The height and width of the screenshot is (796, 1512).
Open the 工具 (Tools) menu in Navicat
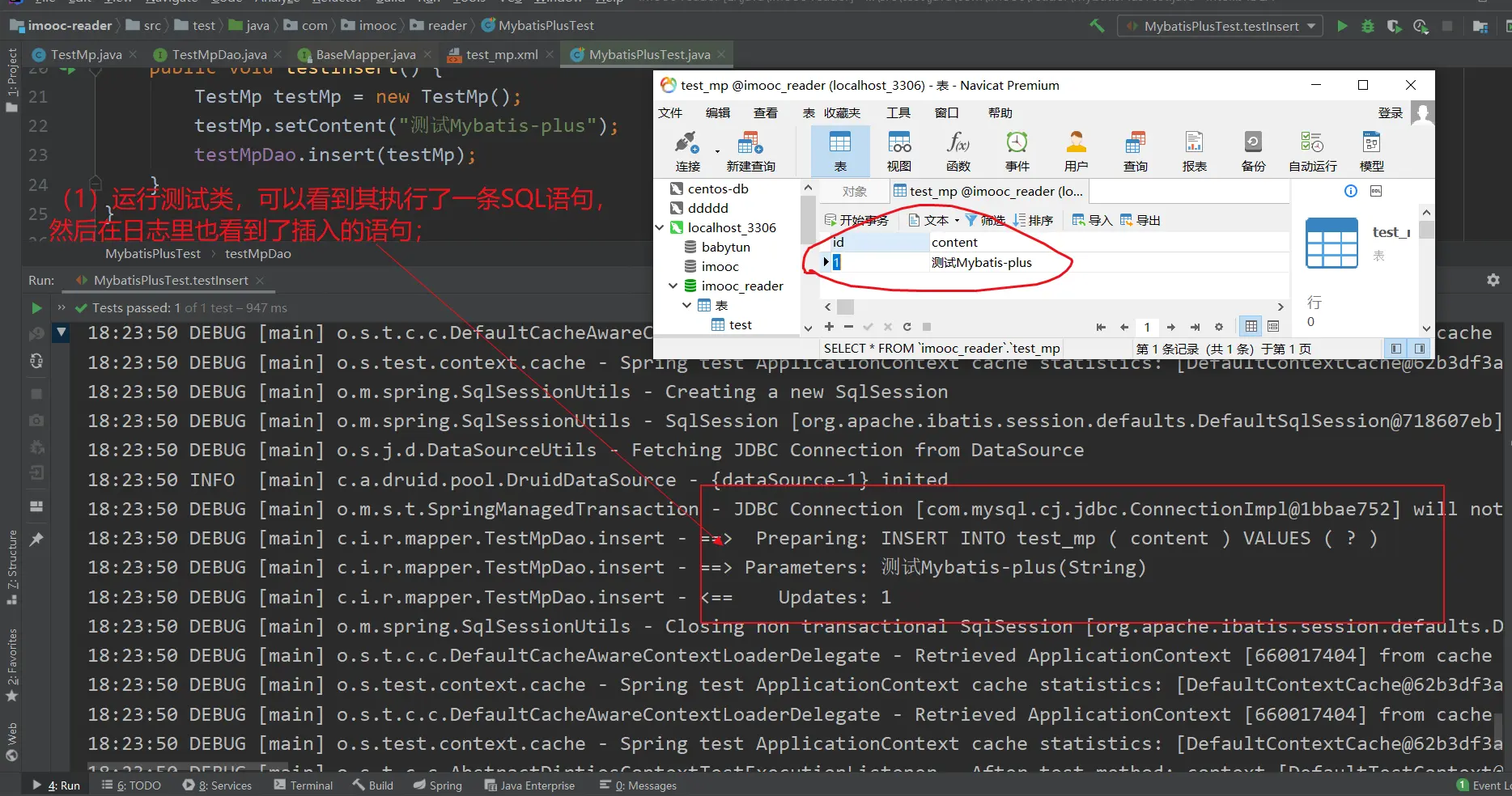pos(898,113)
